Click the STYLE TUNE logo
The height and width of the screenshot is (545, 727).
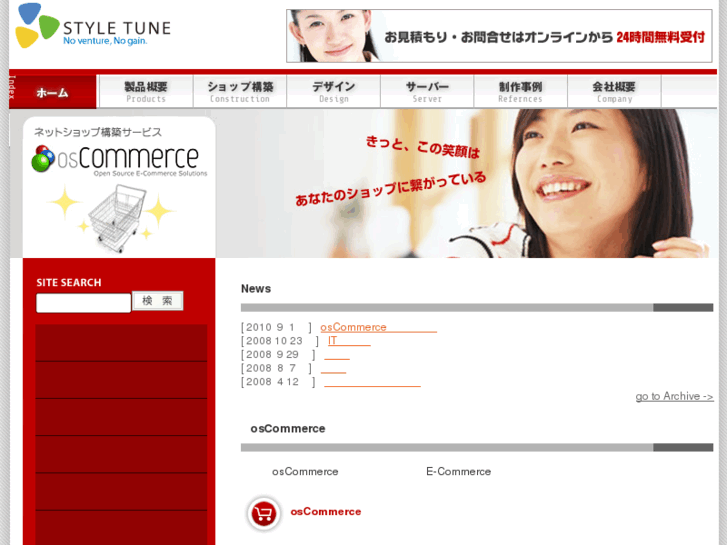93,26
